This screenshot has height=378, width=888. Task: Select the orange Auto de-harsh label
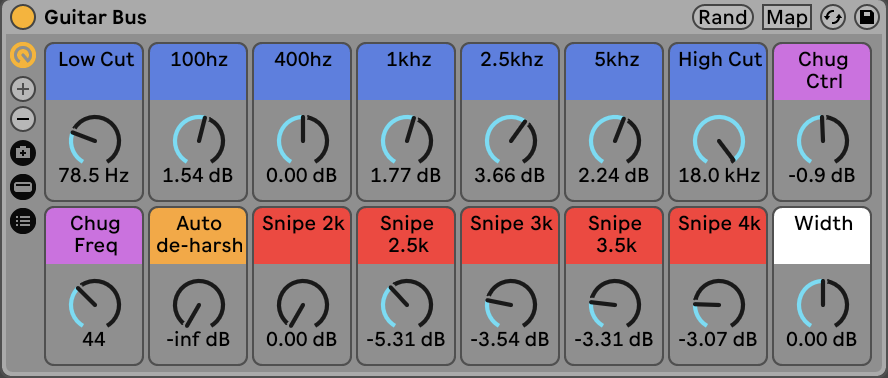click(198, 236)
